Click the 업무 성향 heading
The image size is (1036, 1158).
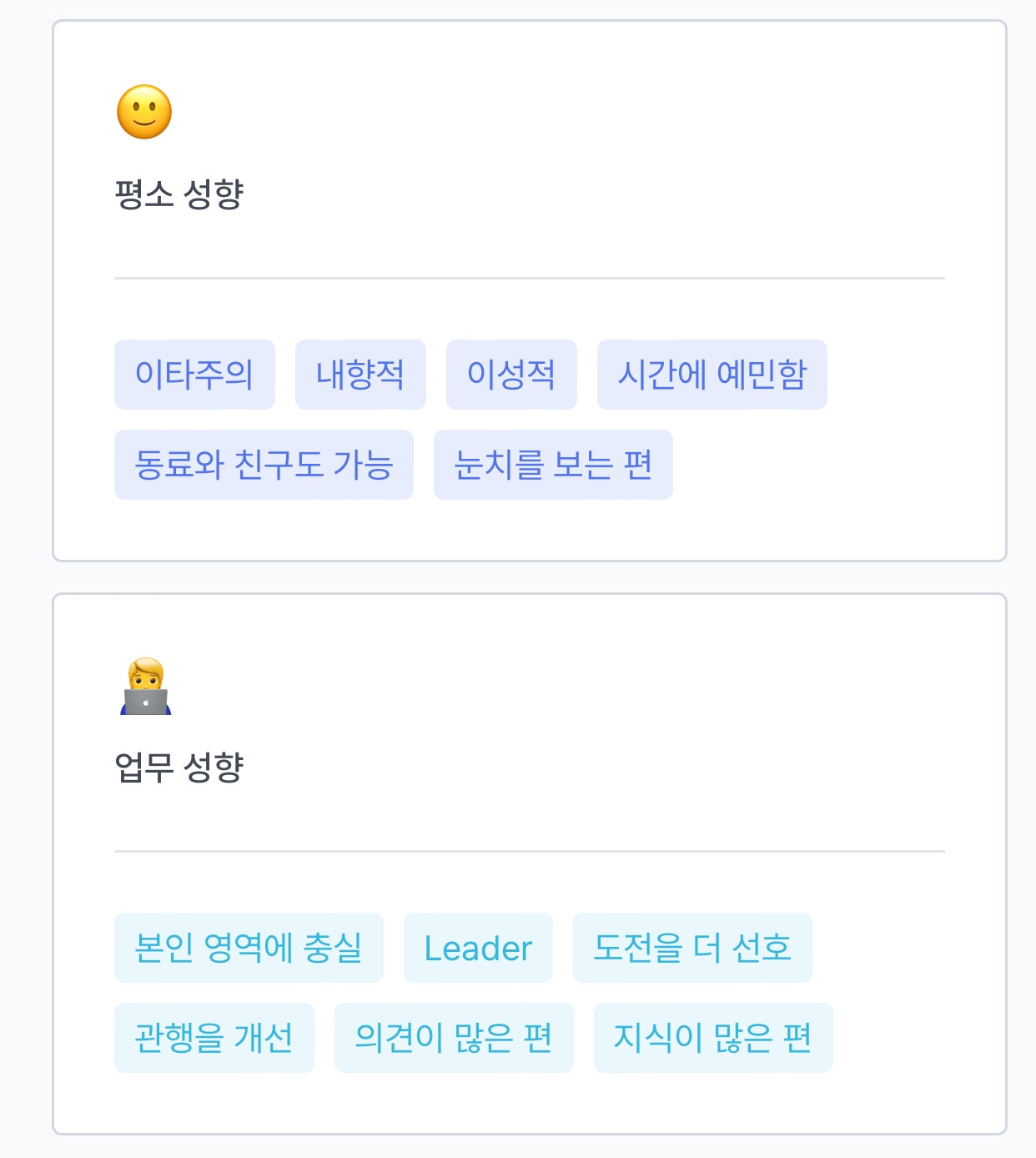pyautogui.click(x=179, y=768)
